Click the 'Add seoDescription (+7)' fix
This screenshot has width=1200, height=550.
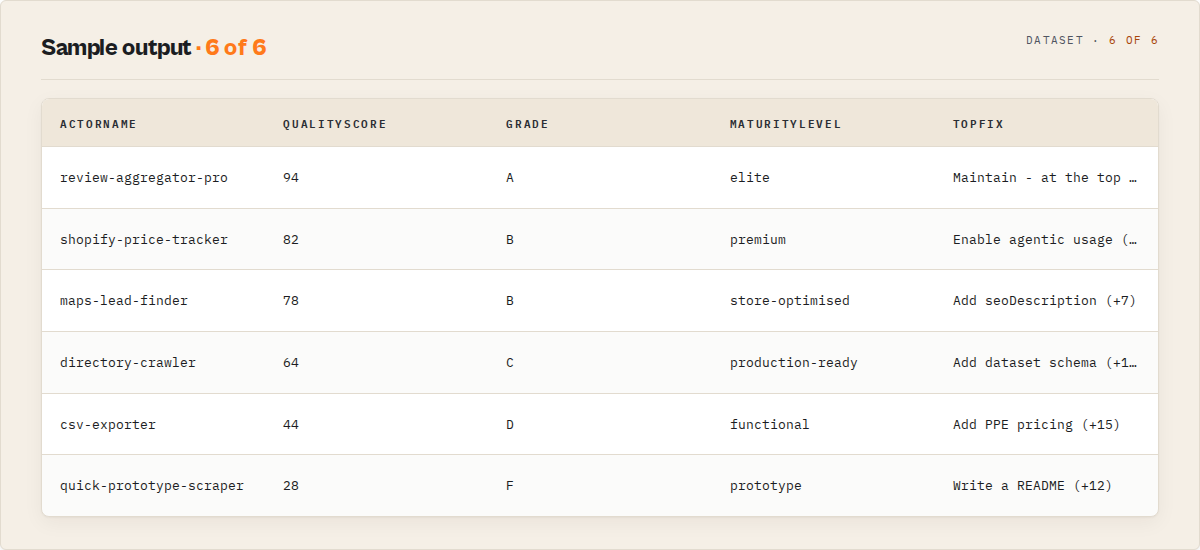[x=1045, y=301]
